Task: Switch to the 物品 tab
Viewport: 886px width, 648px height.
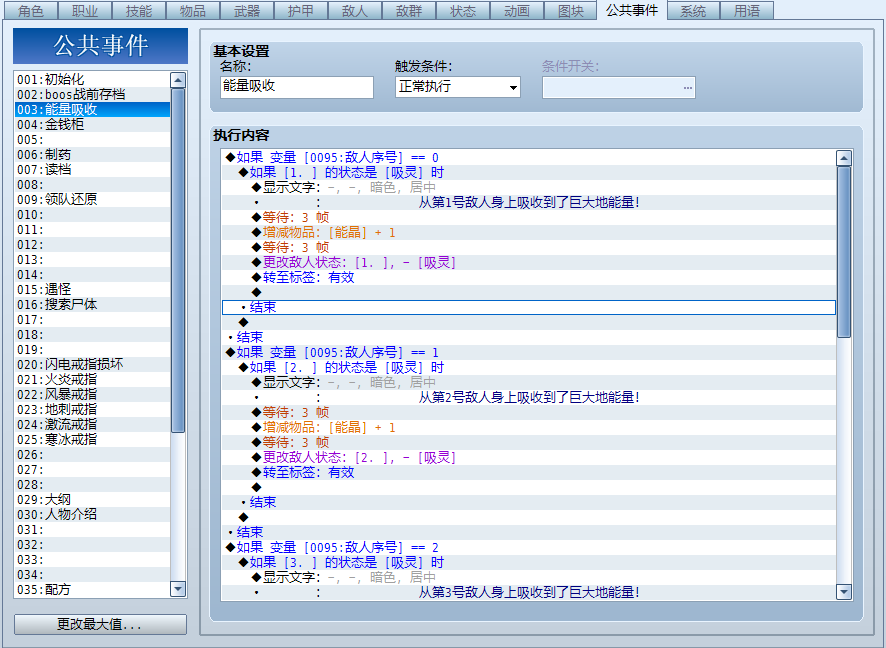Action: (193, 11)
